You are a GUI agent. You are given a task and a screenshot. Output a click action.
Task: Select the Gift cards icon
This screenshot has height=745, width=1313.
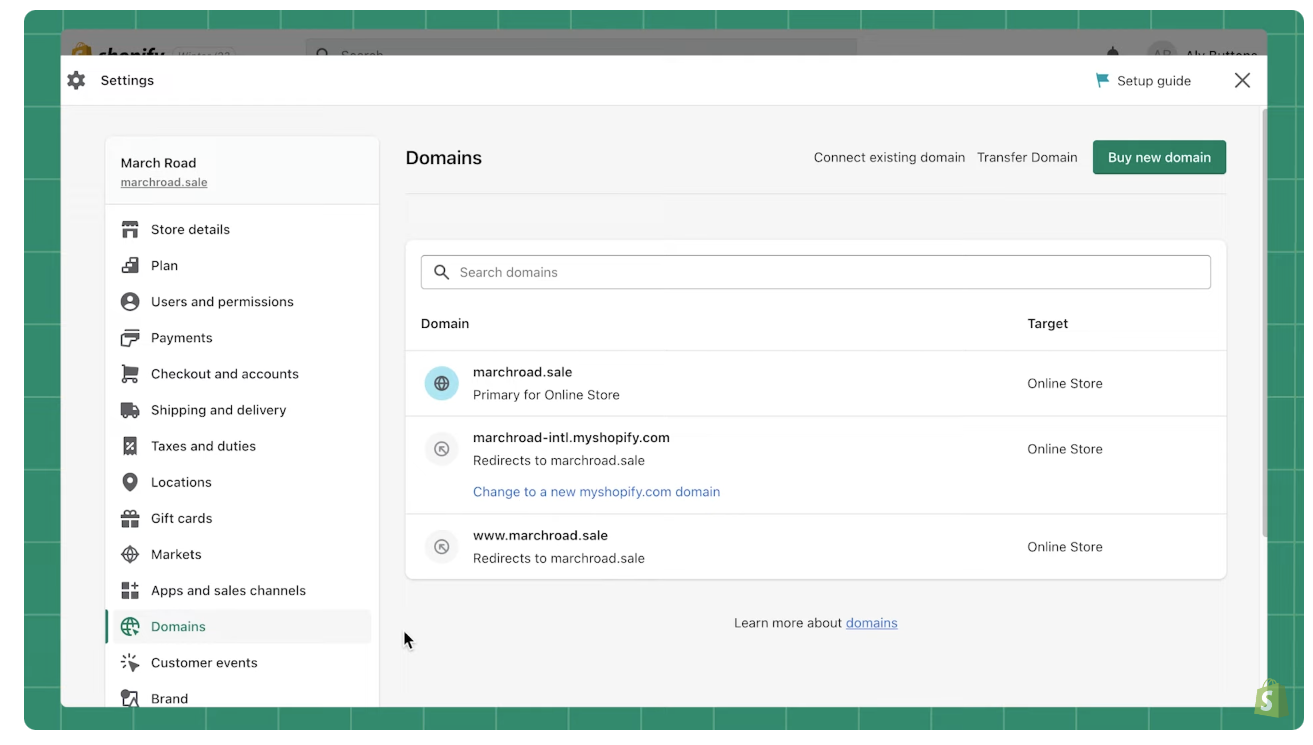[x=131, y=518]
